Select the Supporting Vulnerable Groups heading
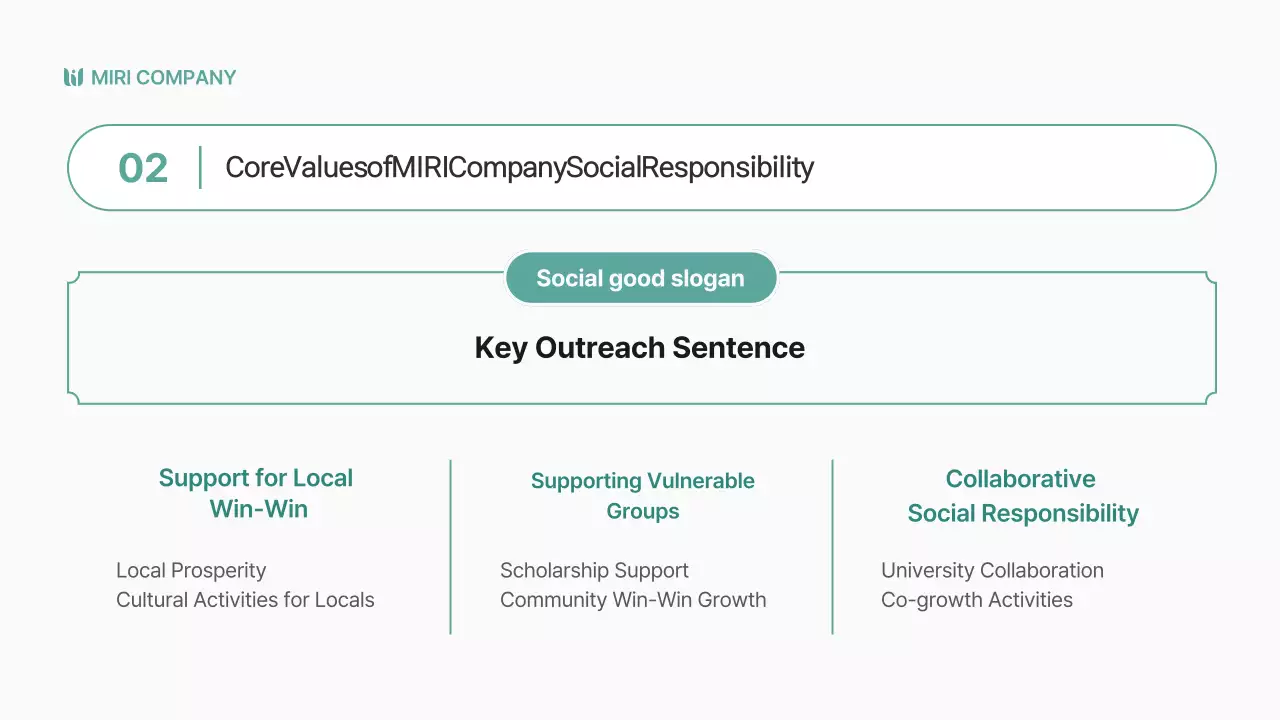Viewport: 1280px width, 720px height. [642, 495]
